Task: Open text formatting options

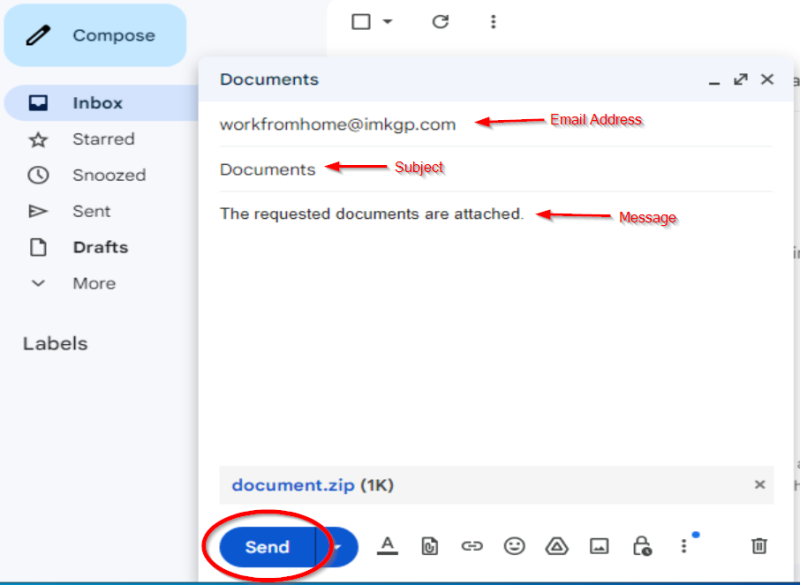Action: tap(388, 546)
